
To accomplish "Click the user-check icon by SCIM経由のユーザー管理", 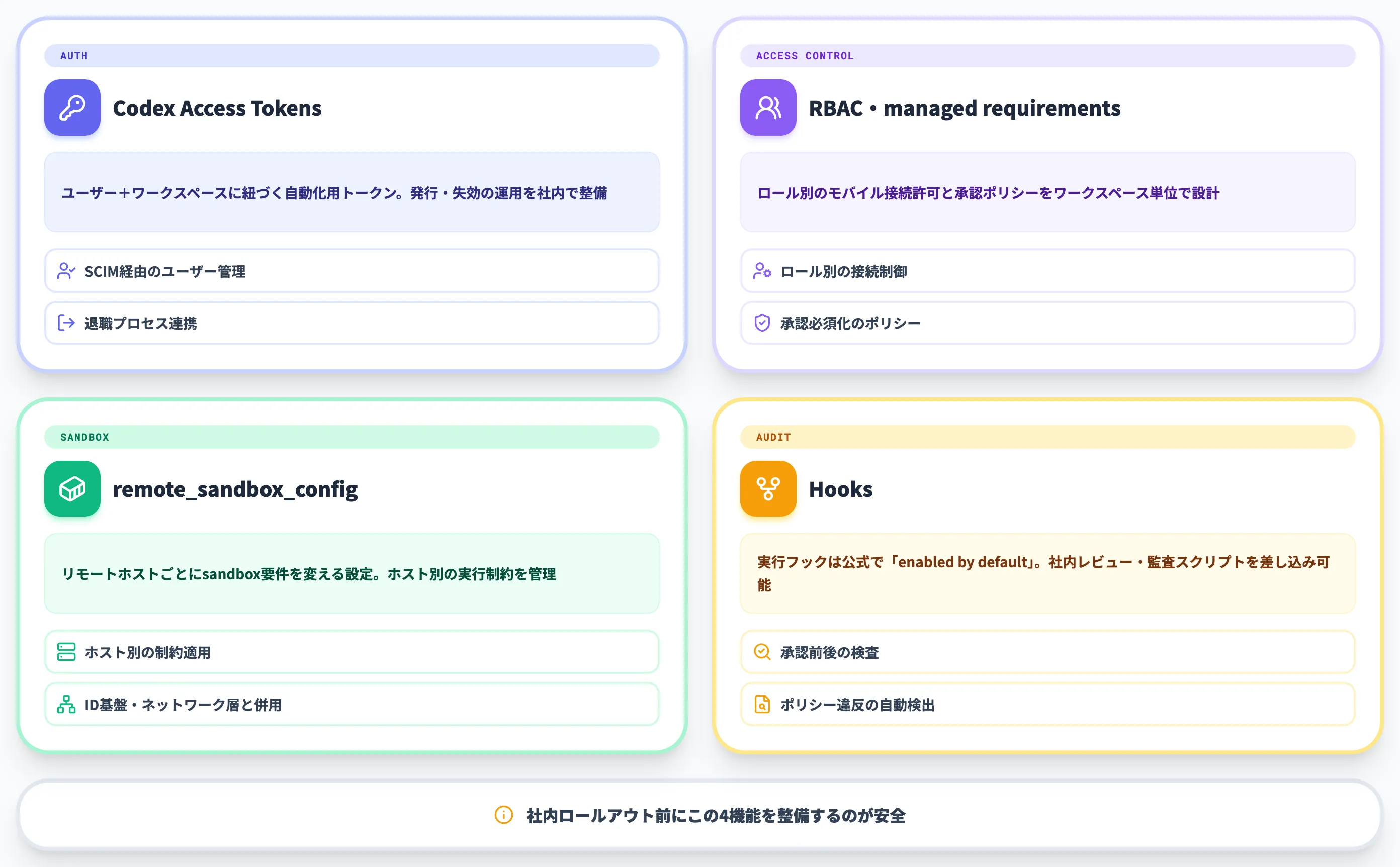I will pyautogui.click(x=66, y=271).
